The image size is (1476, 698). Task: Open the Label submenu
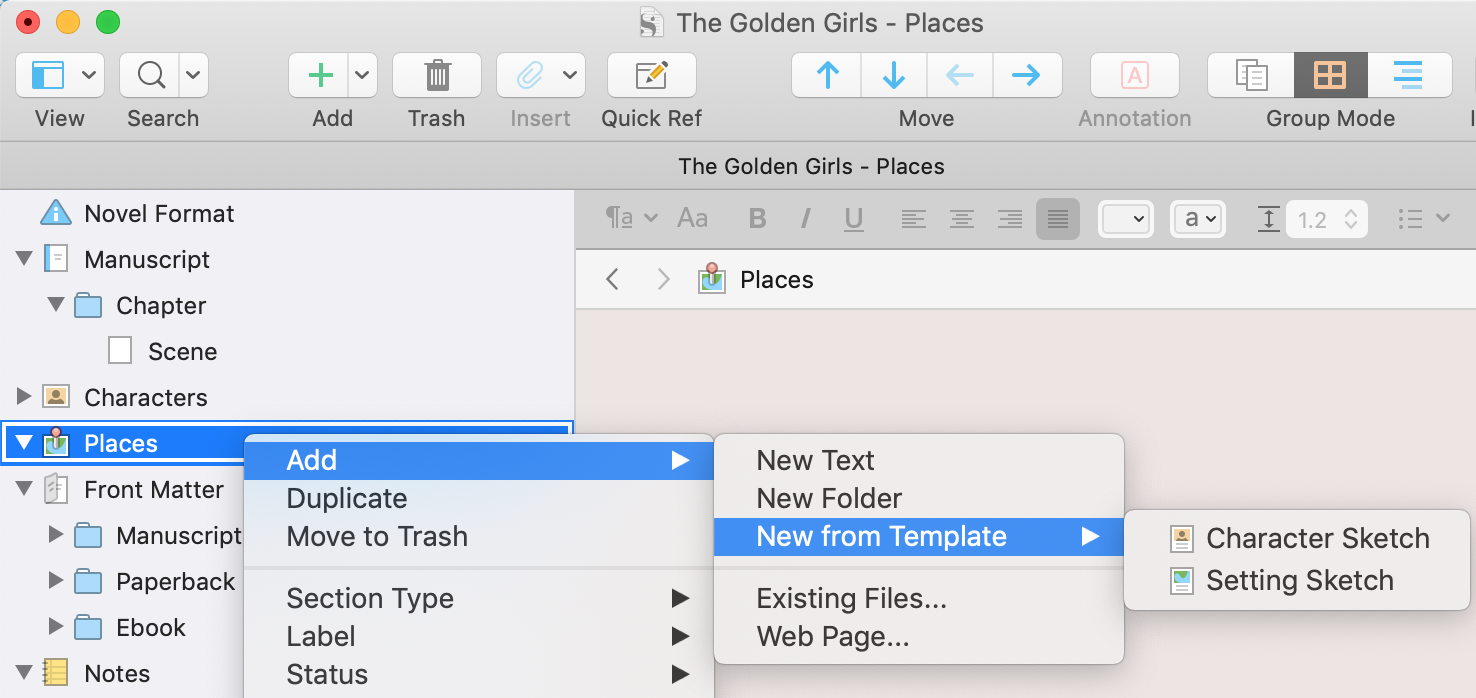click(479, 636)
